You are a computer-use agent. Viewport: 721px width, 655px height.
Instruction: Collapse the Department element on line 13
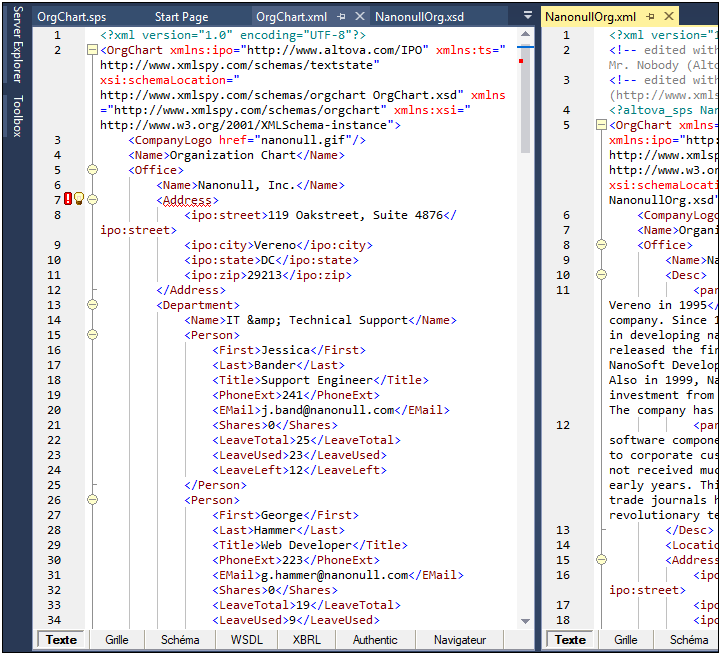[x=93, y=305]
